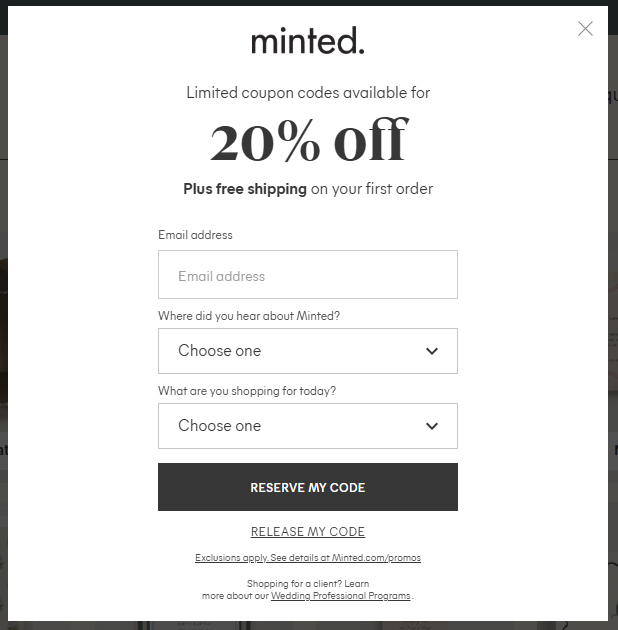Click the 'Limited coupon codes available for' text
The width and height of the screenshot is (618, 630).
[x=308, y=93]
